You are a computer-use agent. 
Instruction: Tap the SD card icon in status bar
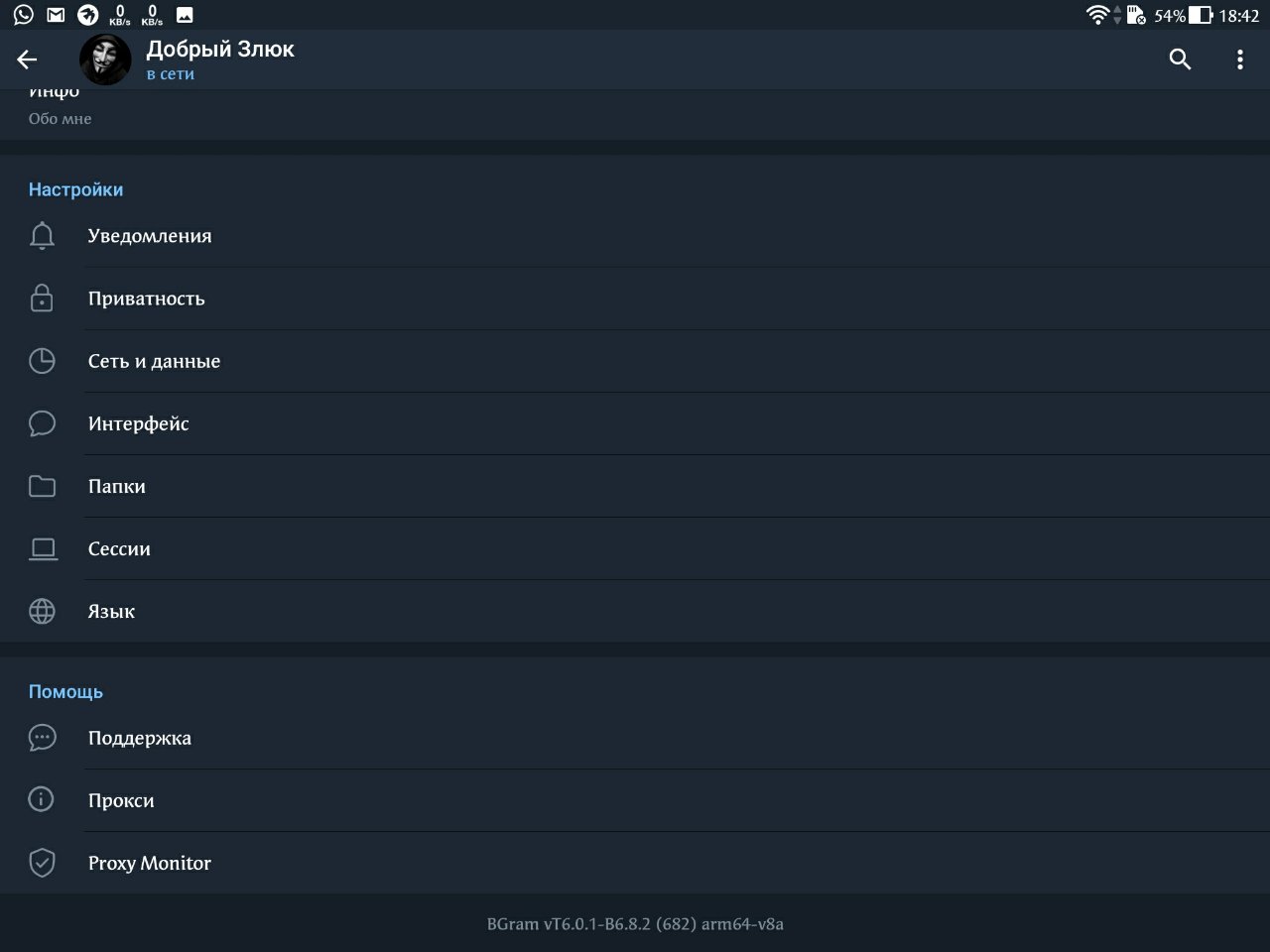pyautogui.click(x=1137, y=15)
